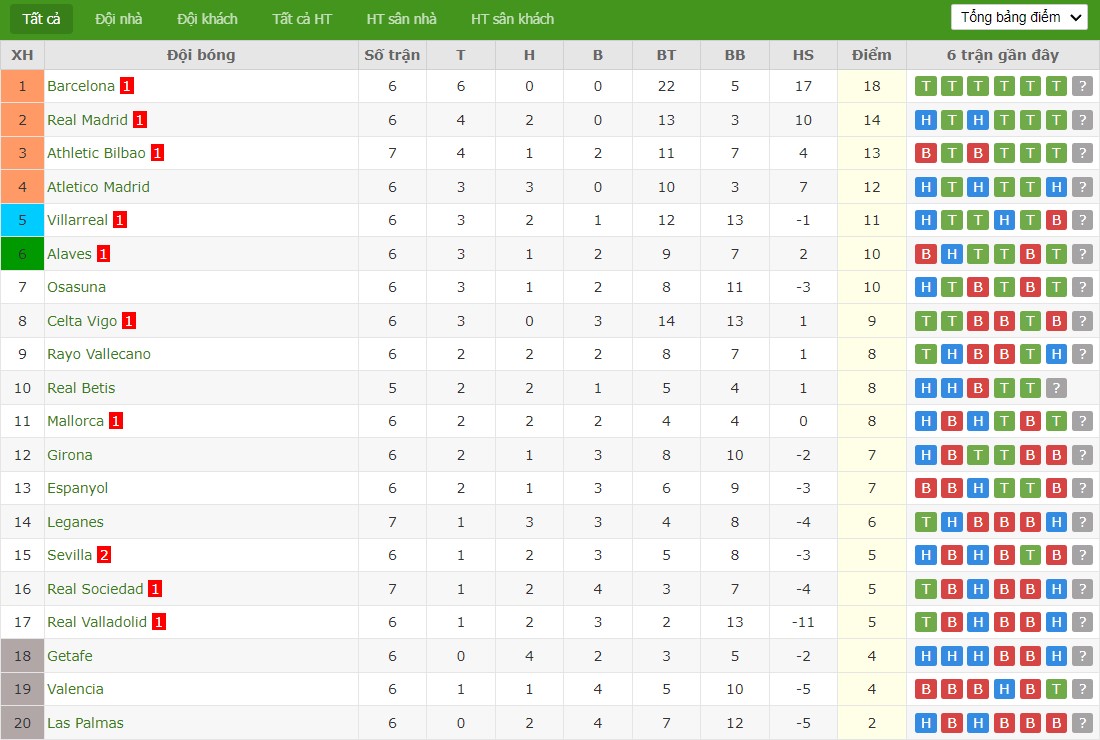1100x740 pixels.
Task: Click first red B icon in Athletic Bilbao's form
Action: pyautogui.click(x=925, y=153)
